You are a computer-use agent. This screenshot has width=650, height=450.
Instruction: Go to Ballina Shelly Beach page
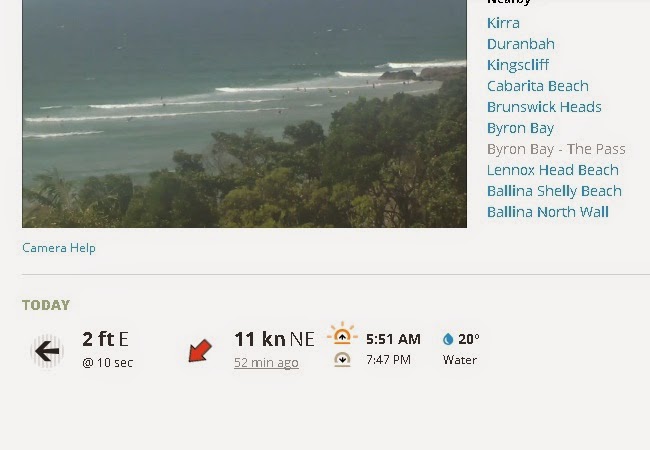click(x=554, y=191)
